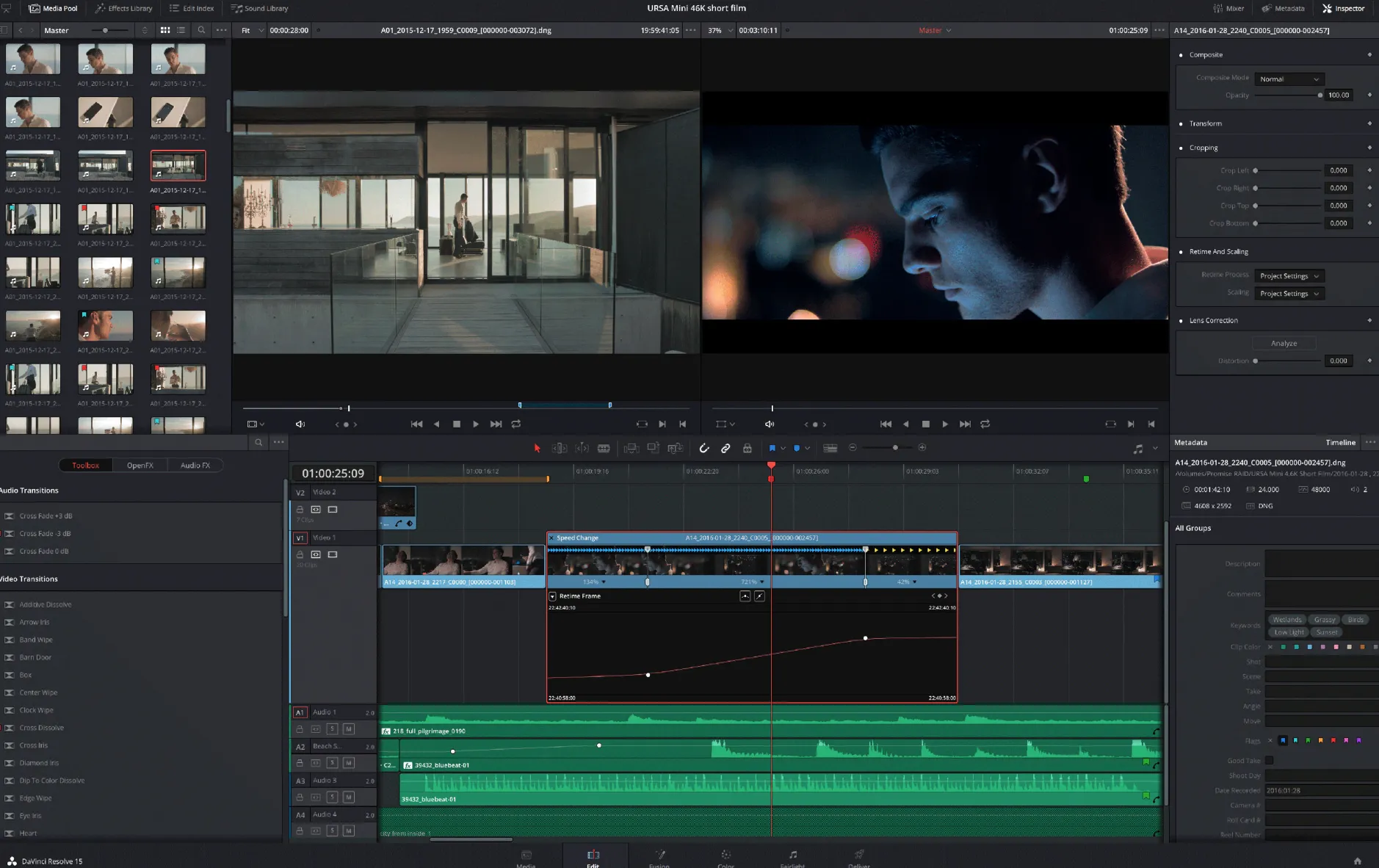
Task: Select the Additive Dissolve transition
Action: click(x=46, y=604)
